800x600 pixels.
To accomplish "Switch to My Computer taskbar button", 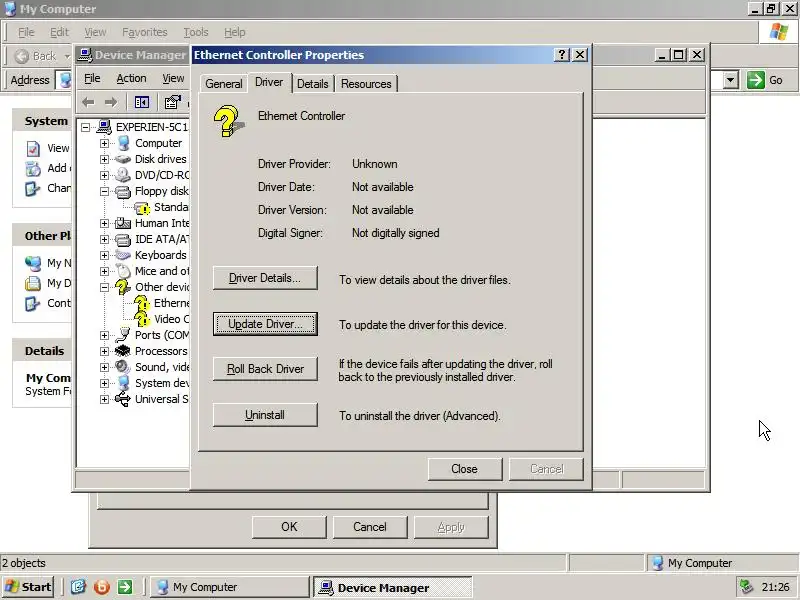I will point(230,587).
